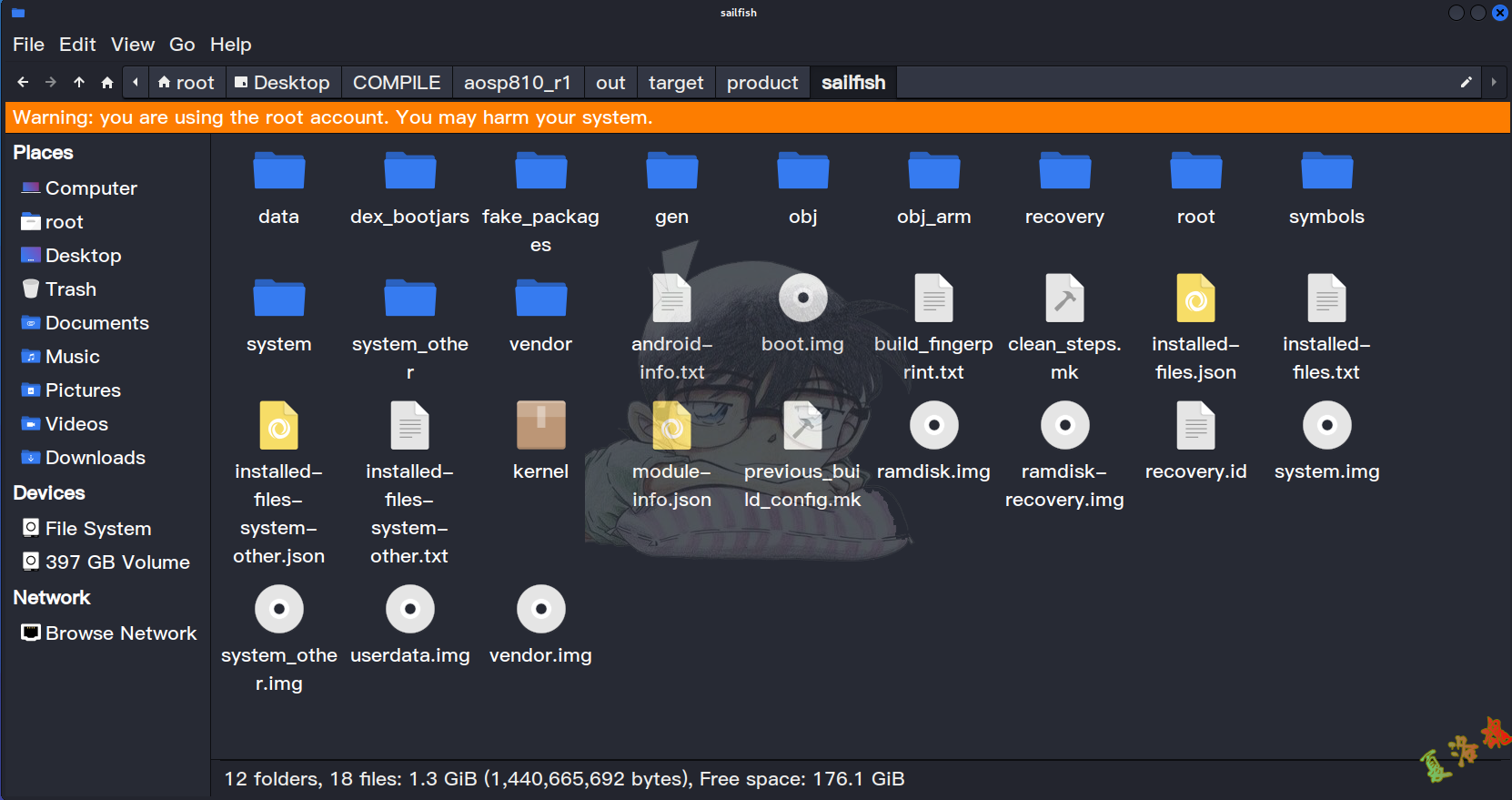Viewport: 1512px width, 800px height.
Task: Navigate to product breadcrumb
Action: pos(761,83)
